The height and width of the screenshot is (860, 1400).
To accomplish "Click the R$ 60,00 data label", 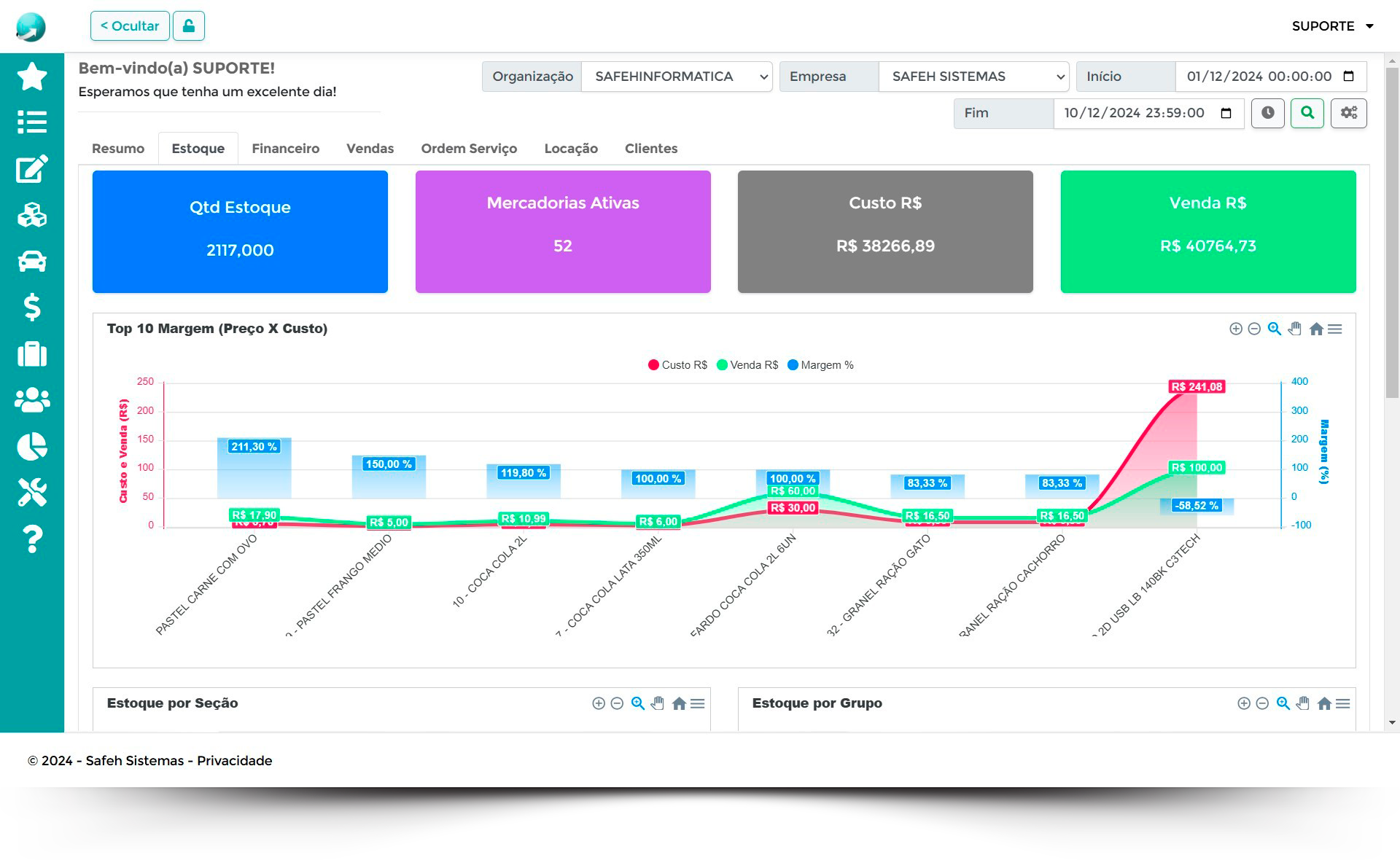I will 793,491.
